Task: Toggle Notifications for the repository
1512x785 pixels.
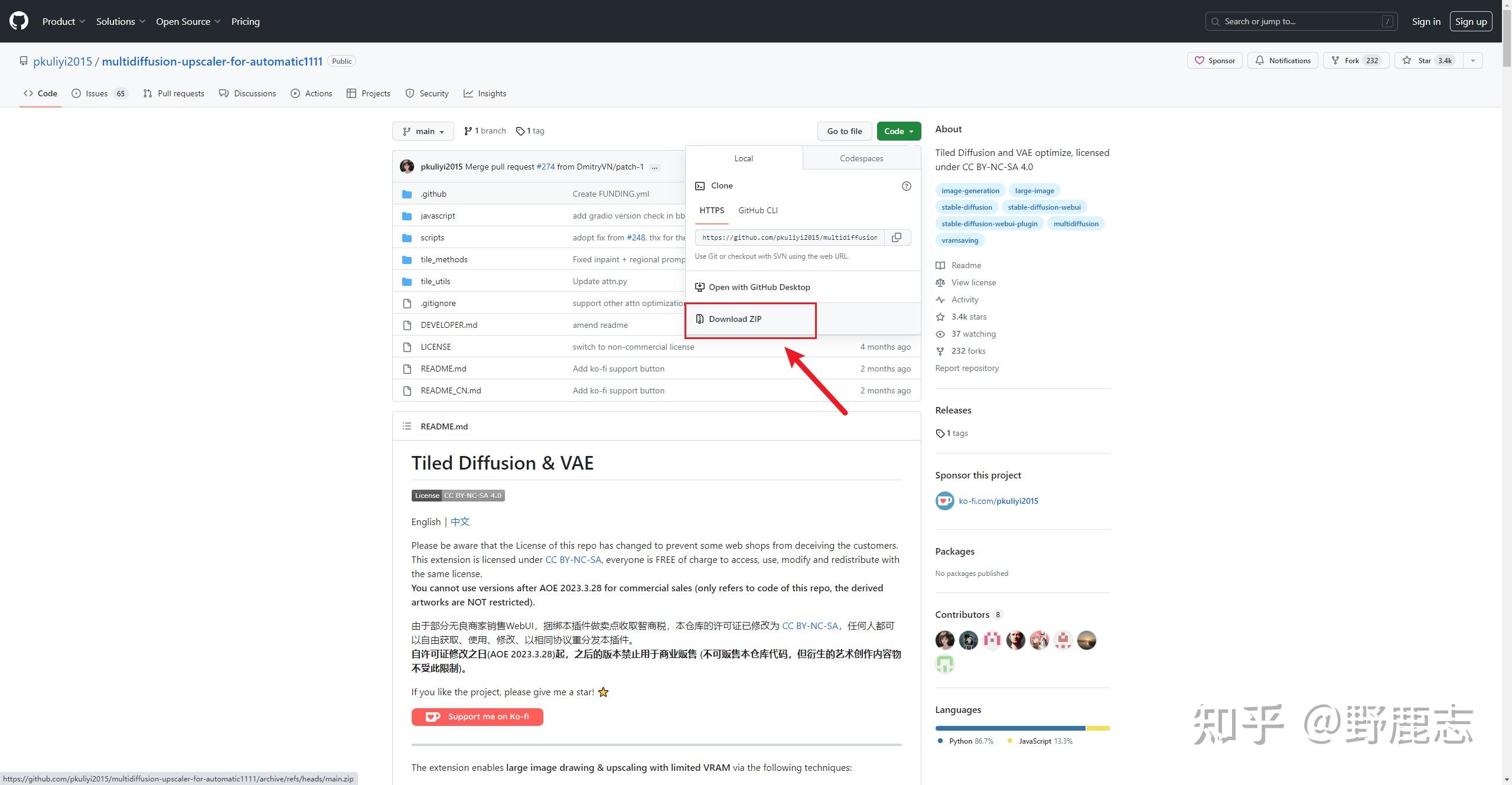Action: point(1282,61)
